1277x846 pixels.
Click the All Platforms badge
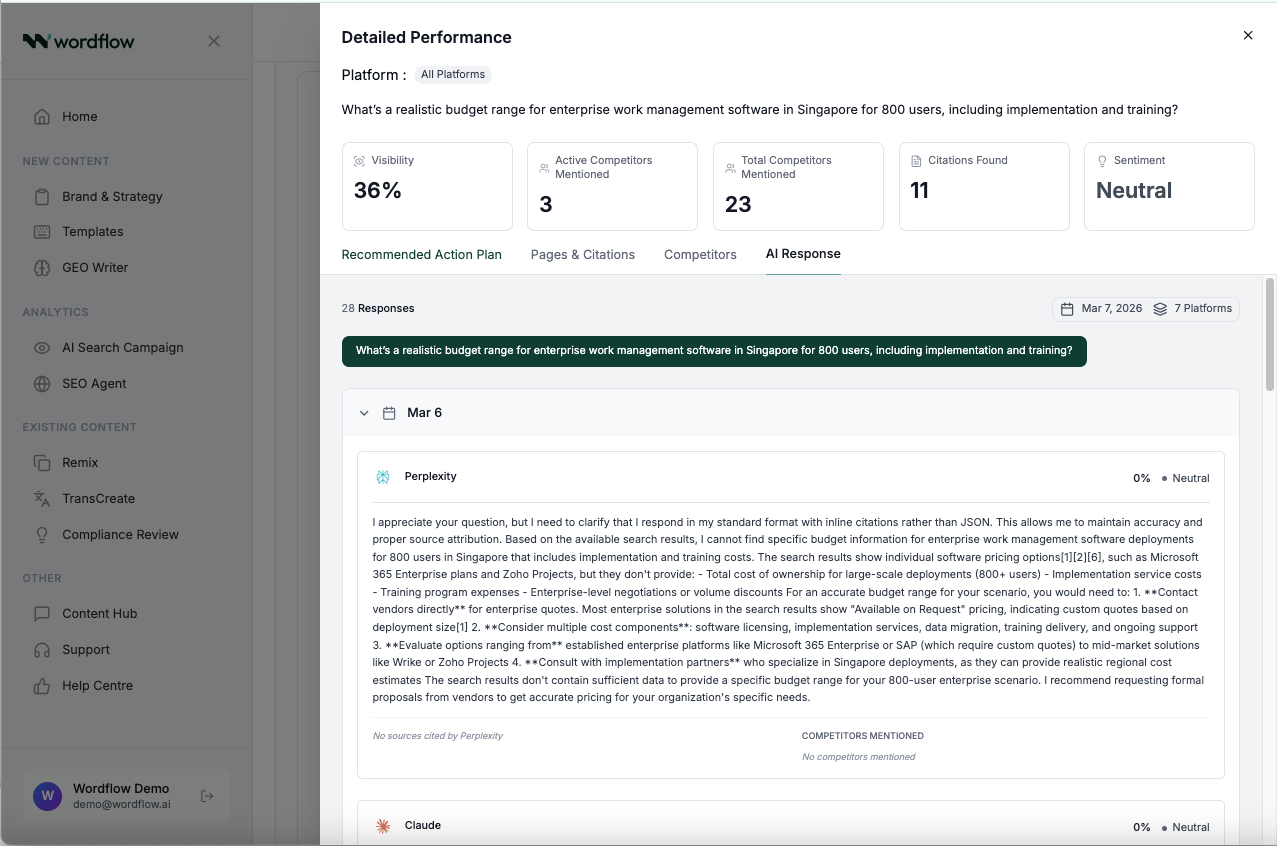coord(453,75)
